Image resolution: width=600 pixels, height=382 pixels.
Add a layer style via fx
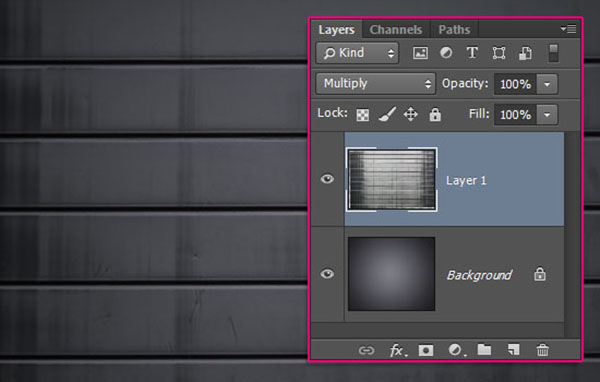pyautogui.click(x=398, y=350)
